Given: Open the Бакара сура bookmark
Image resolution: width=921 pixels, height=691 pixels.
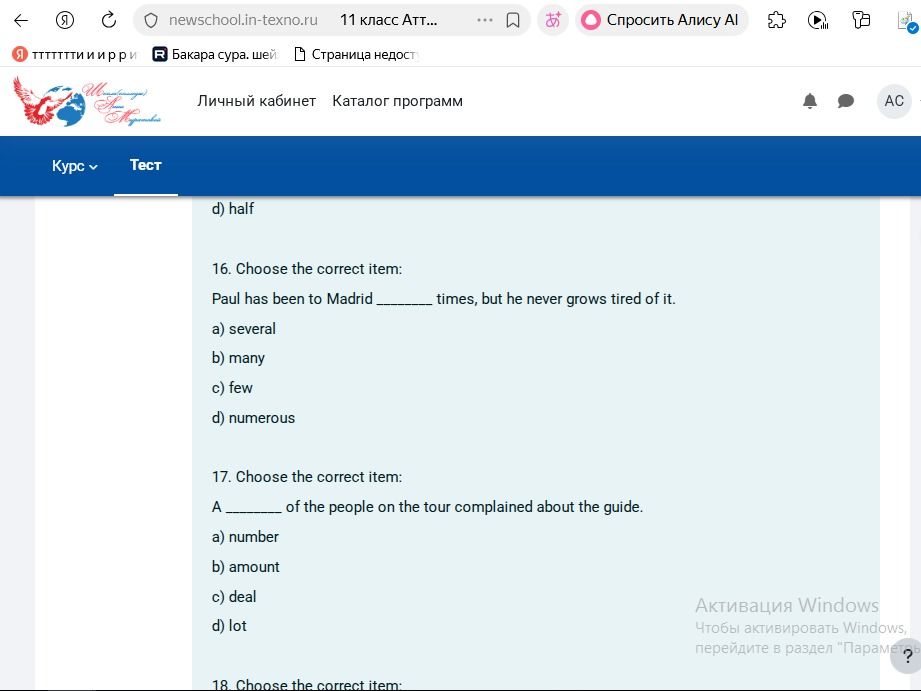Looking at the screenshot, I should coord(215,55).
